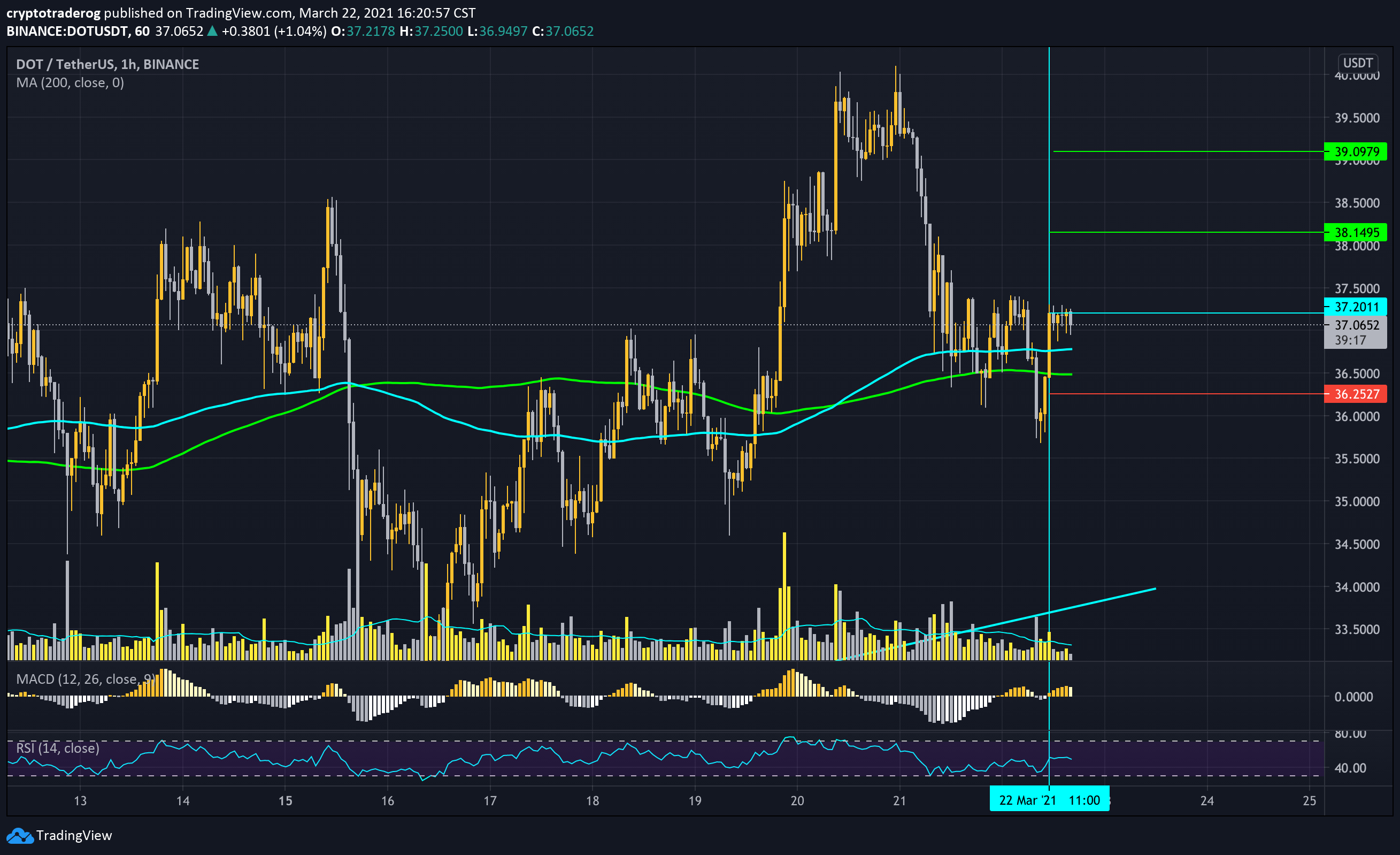Click date 16 on the time axis
Screen dimensions: 1400x855
[x=387, y=801]
